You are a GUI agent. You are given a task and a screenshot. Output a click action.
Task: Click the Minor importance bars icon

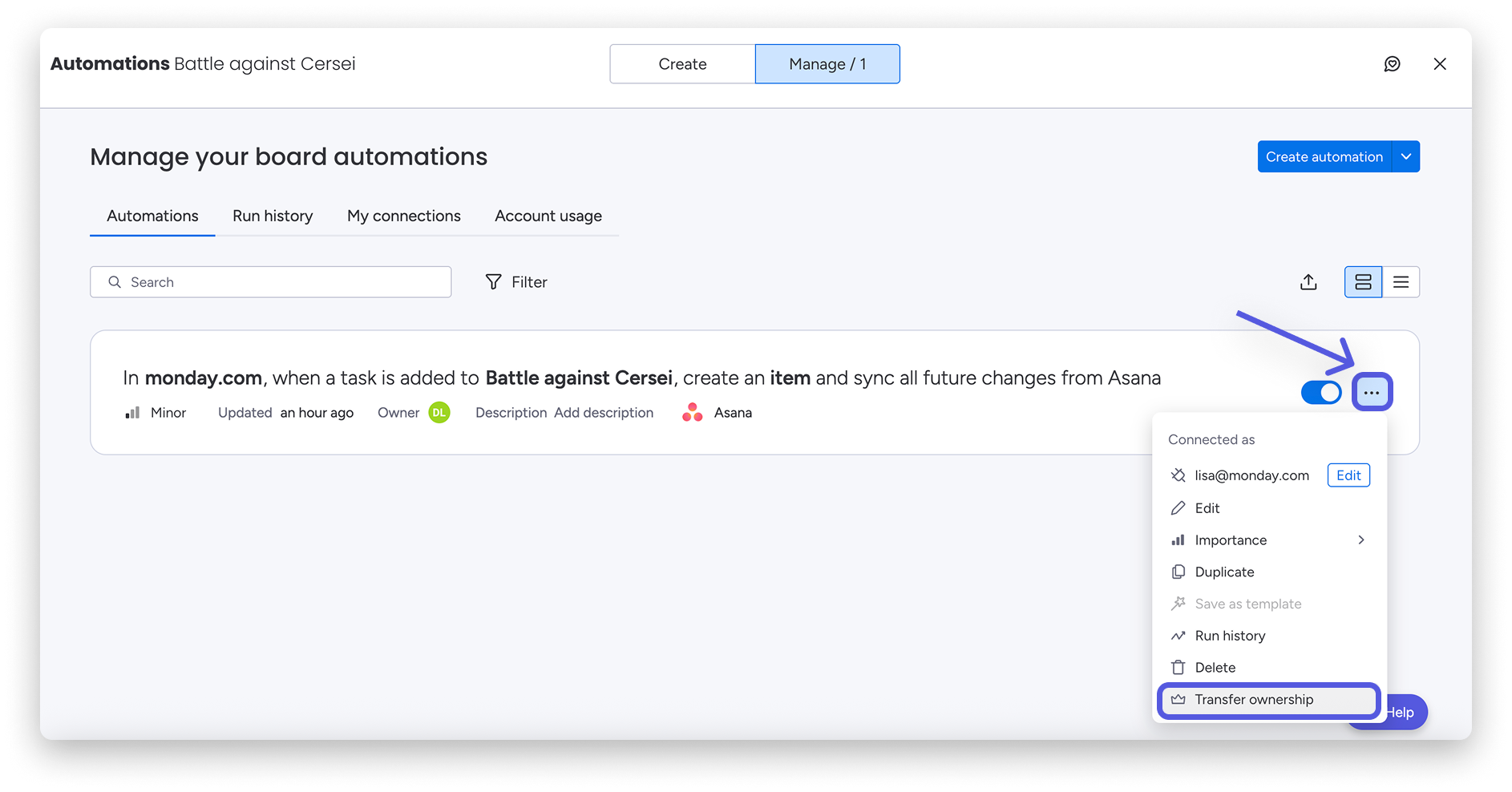coord(132,413)
